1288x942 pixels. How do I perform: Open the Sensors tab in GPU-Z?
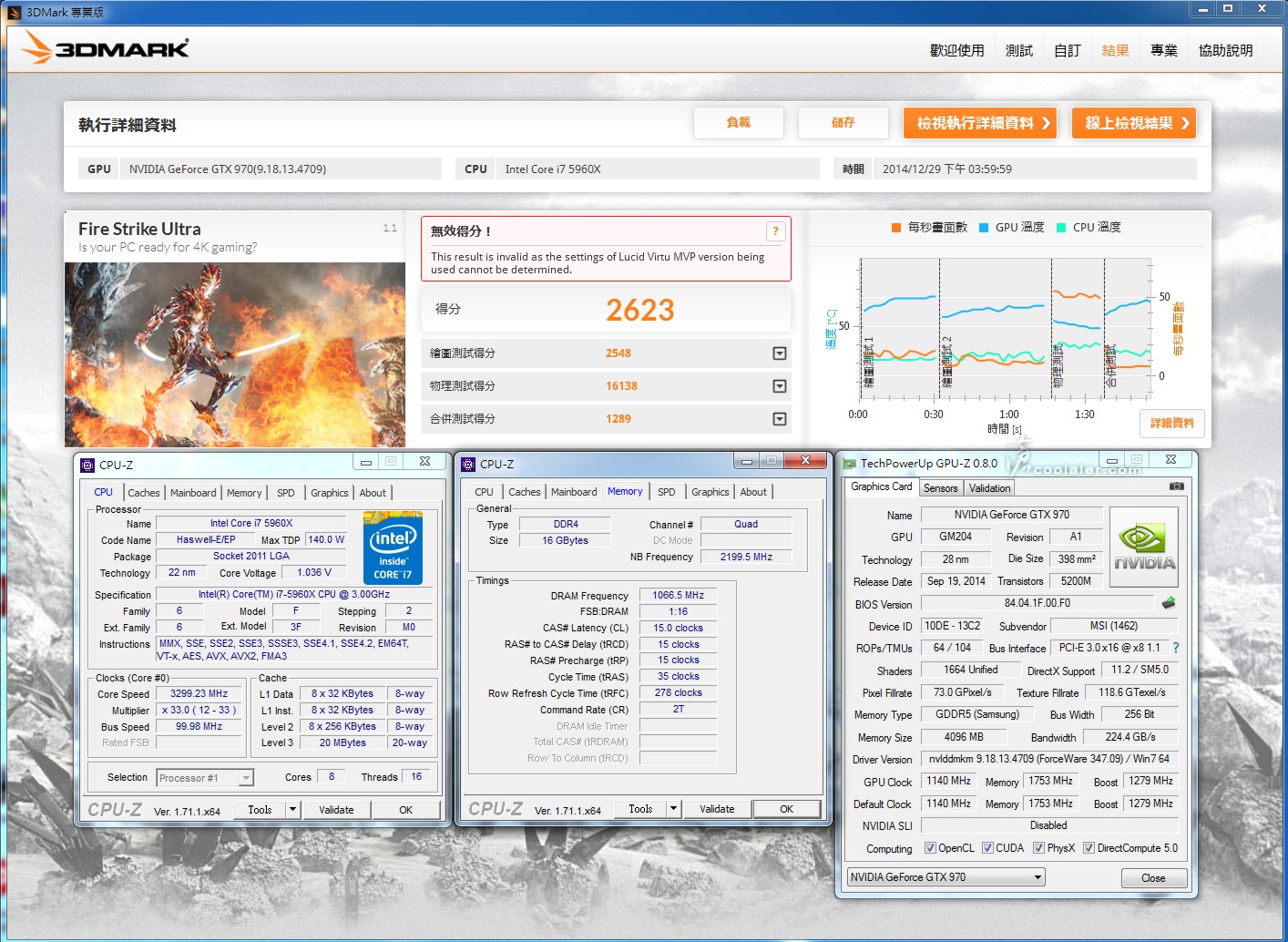point(941,488)
